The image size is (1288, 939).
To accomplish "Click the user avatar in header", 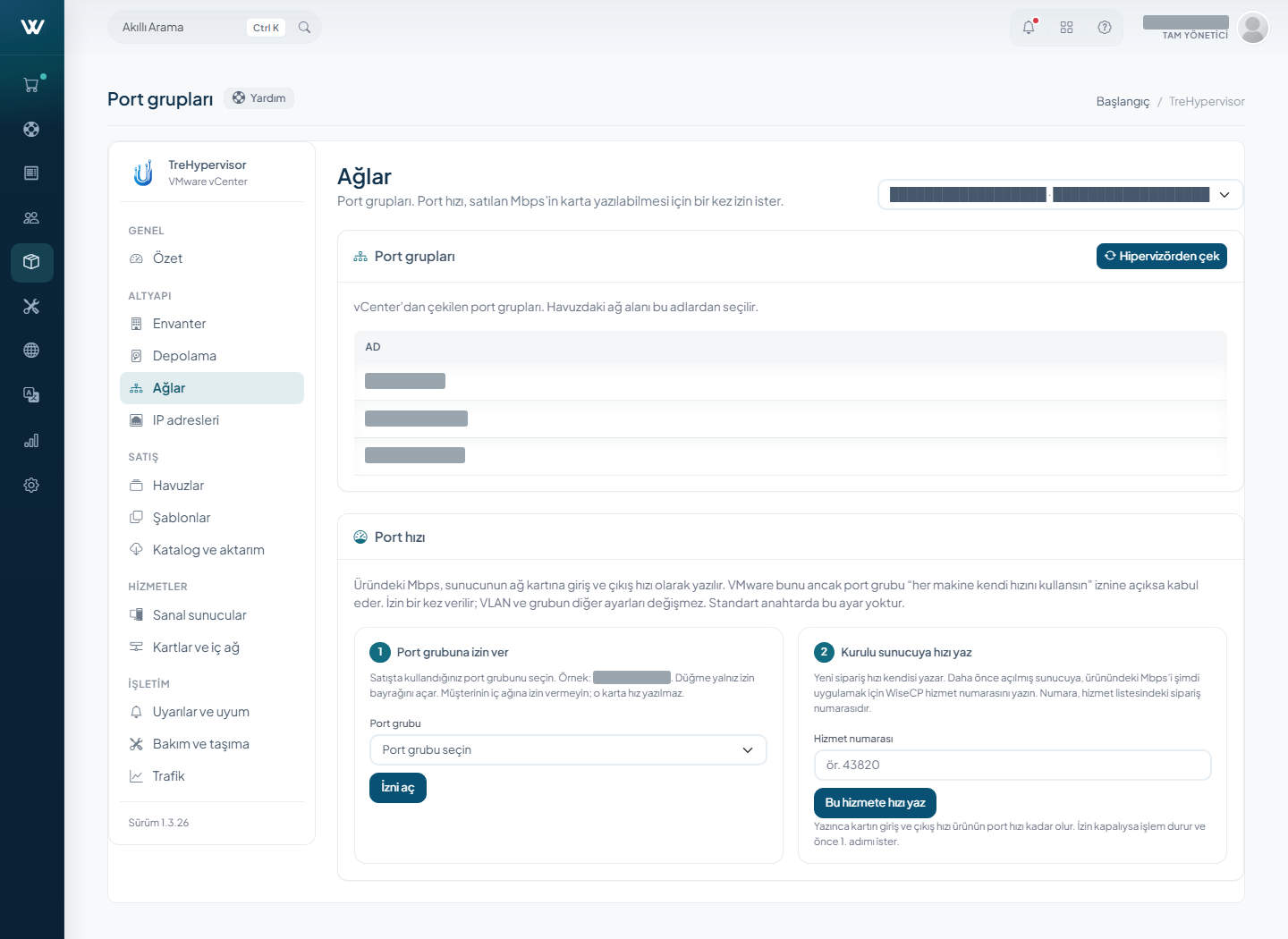I will point(1253,28).
